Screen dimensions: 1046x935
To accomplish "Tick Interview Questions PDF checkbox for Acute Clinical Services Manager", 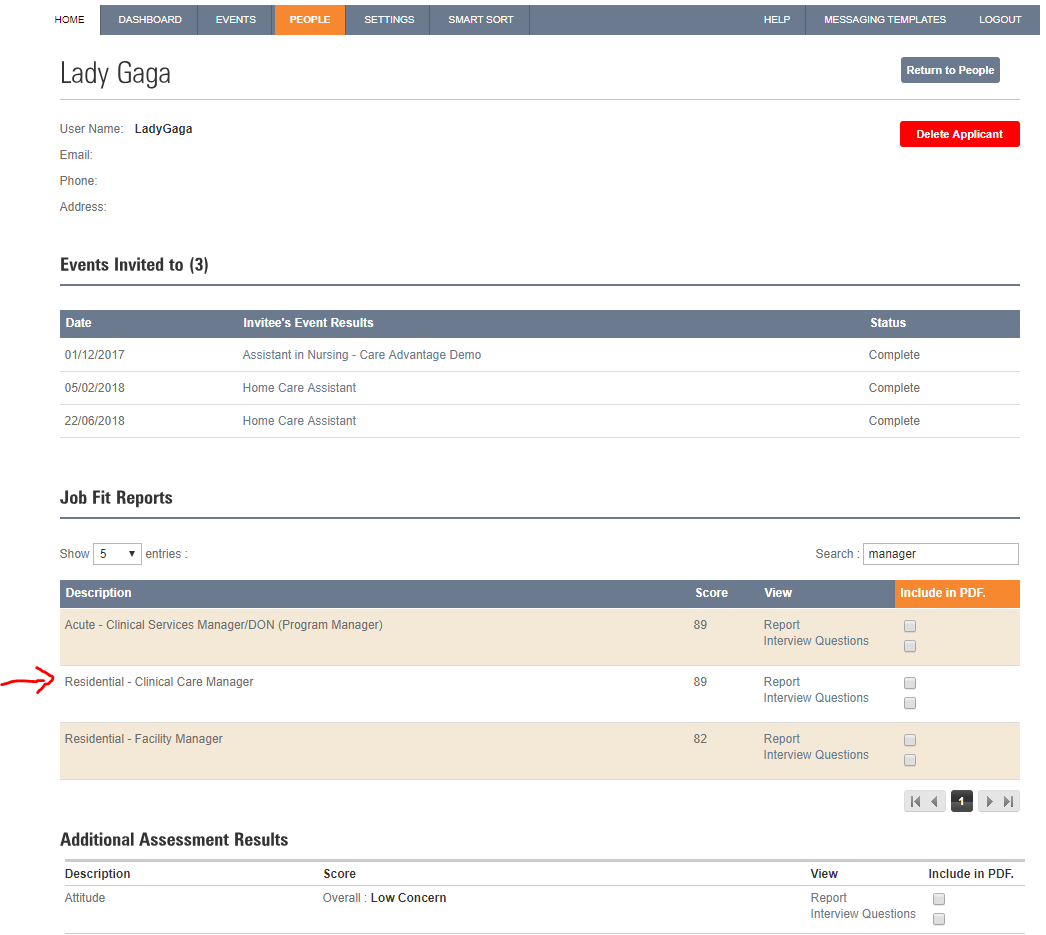I will (x=909, y=646).
